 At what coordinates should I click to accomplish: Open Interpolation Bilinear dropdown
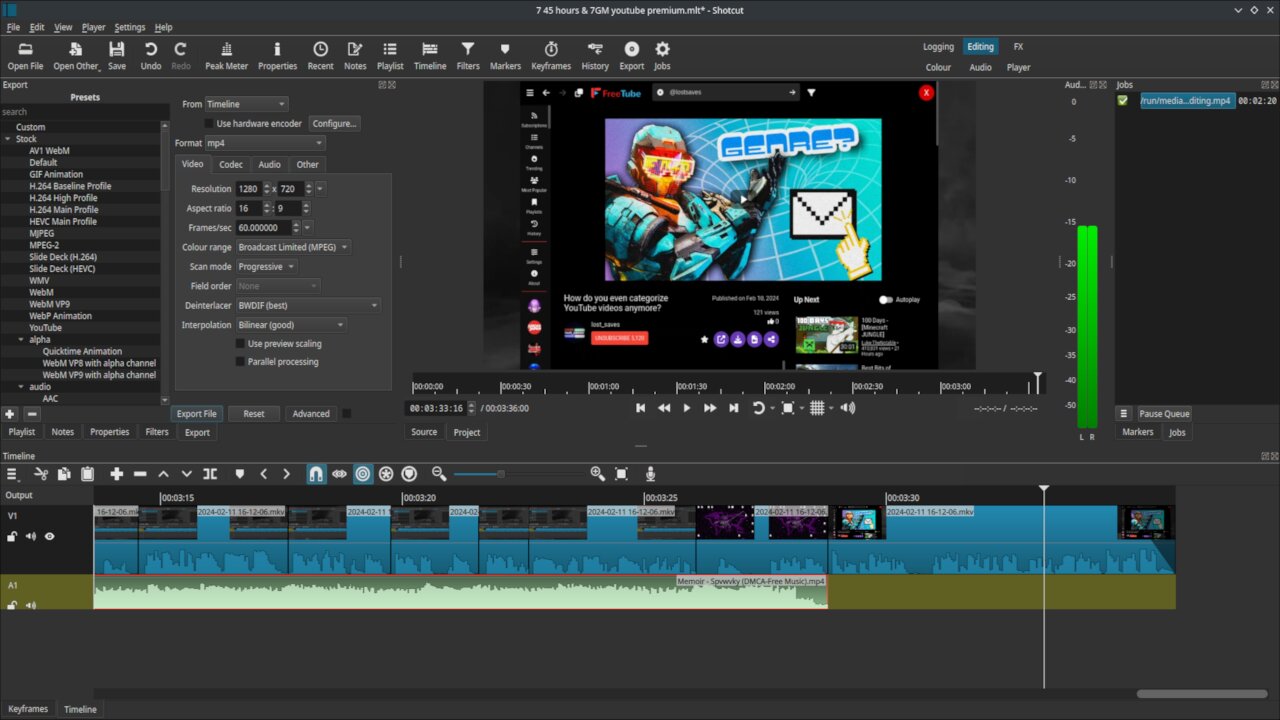pos(291,325)
